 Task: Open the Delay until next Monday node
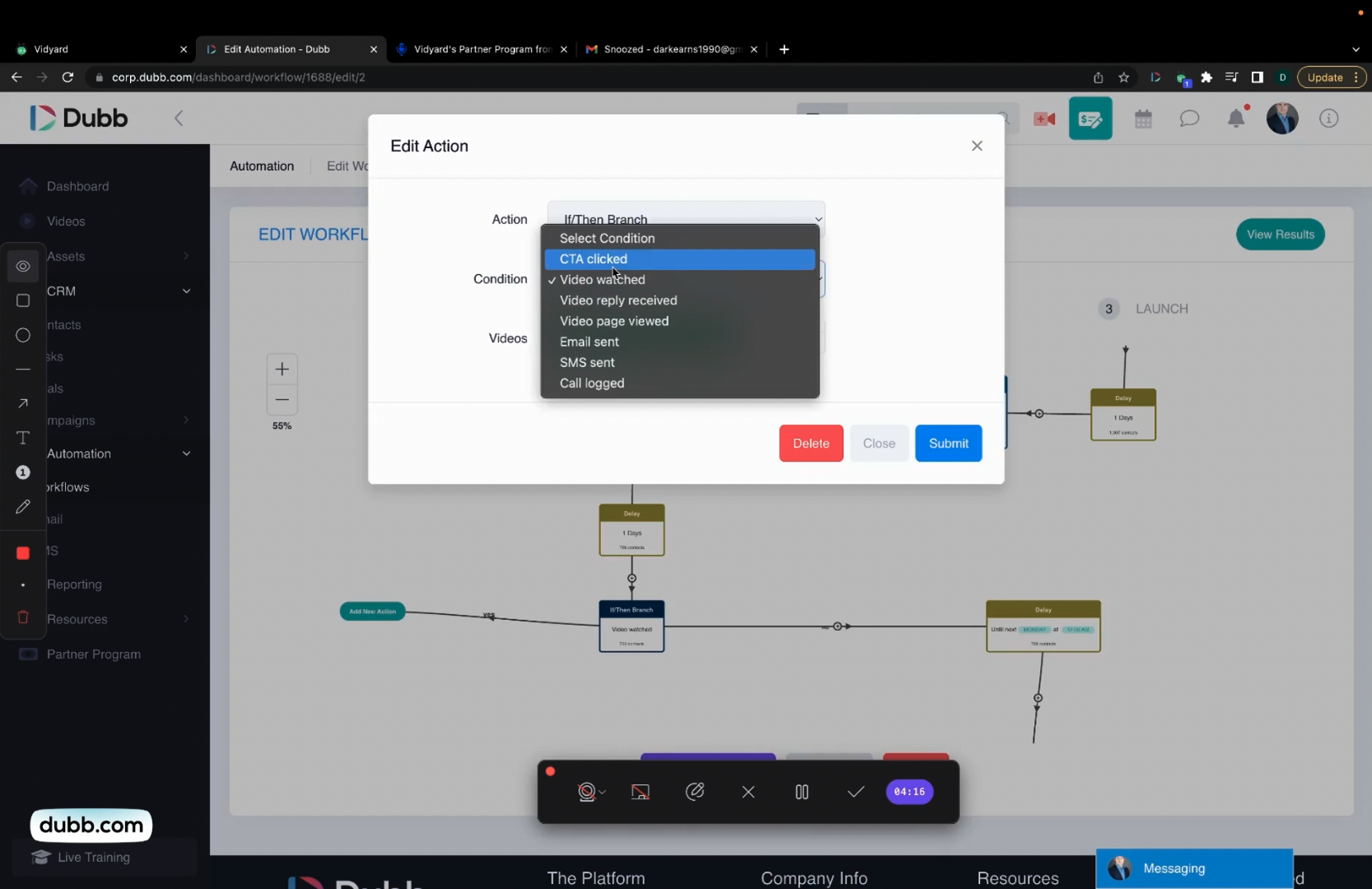(x=1043, y=626)
